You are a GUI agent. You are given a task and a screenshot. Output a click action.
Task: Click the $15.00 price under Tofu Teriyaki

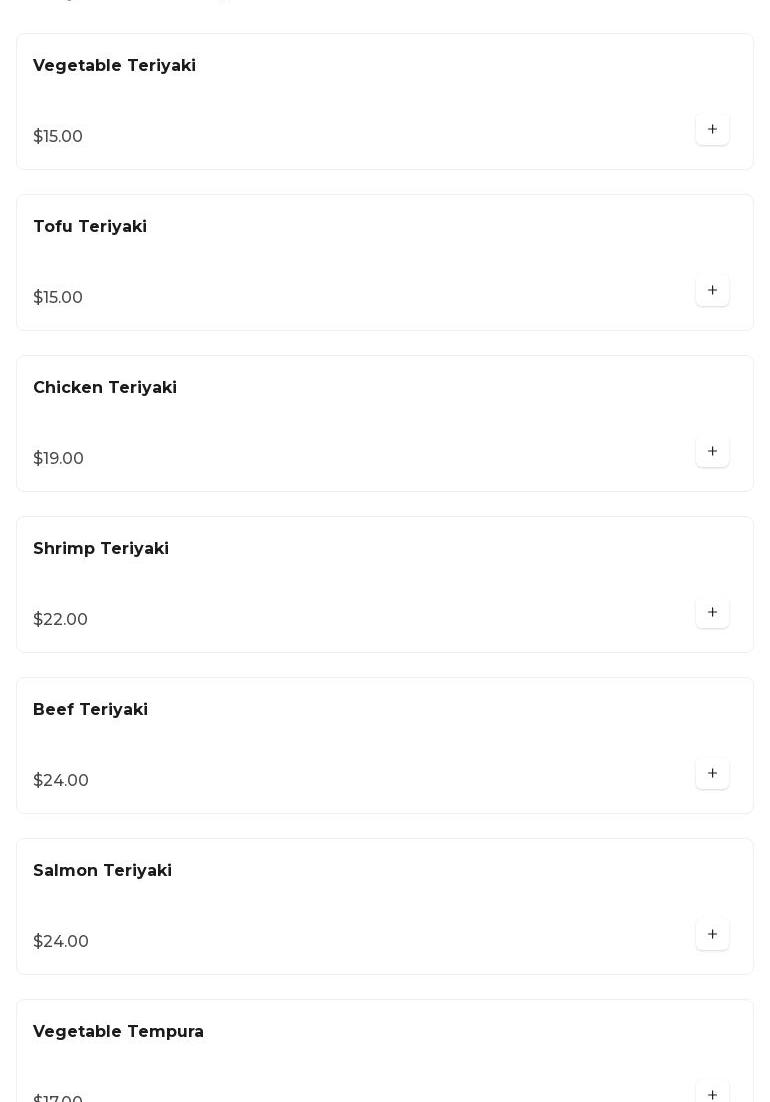click(58, 298)
